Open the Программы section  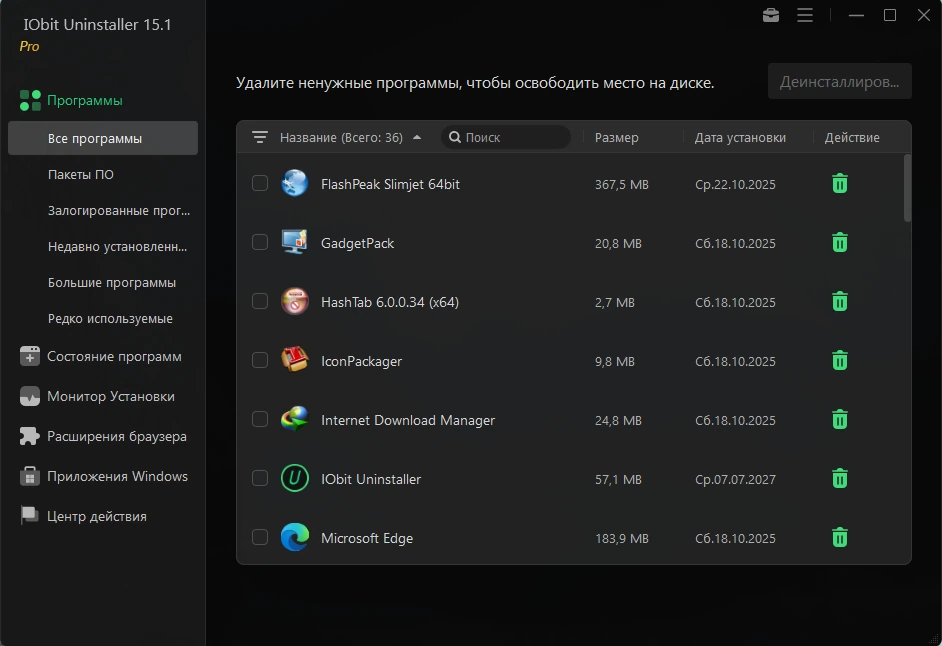(x=85, y=100)
